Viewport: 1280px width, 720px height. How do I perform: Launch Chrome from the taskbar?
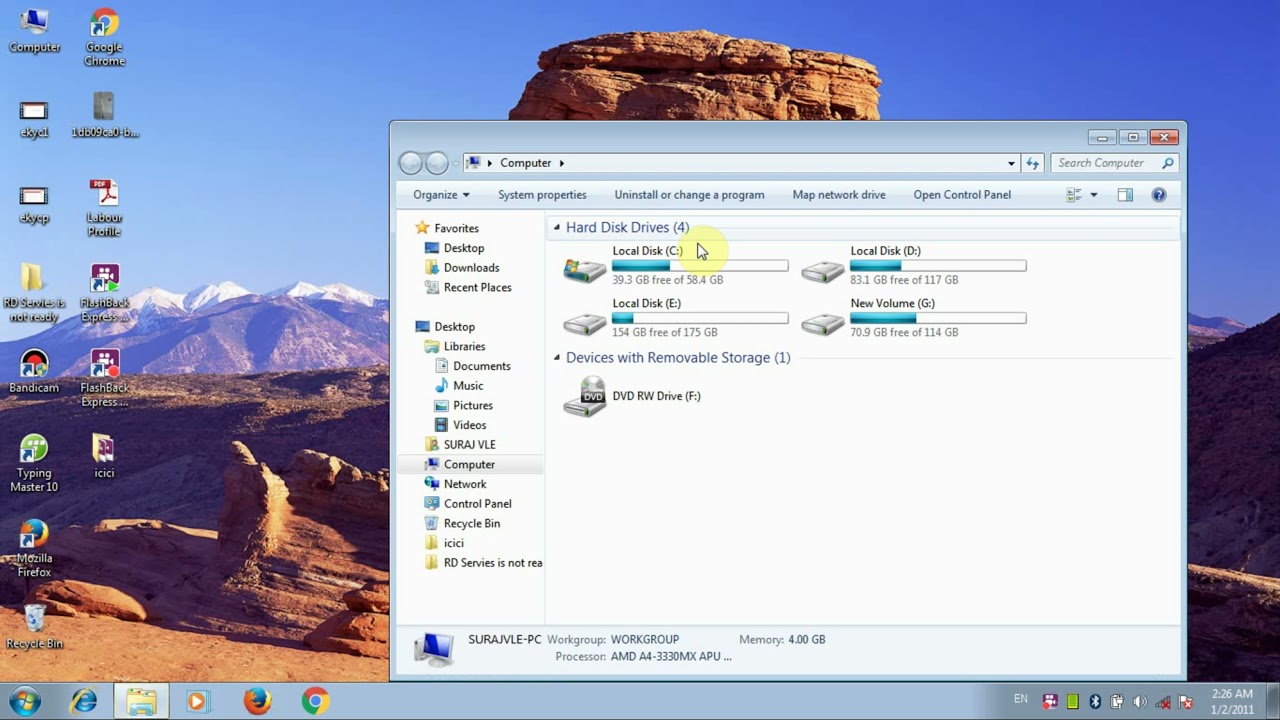315,701
